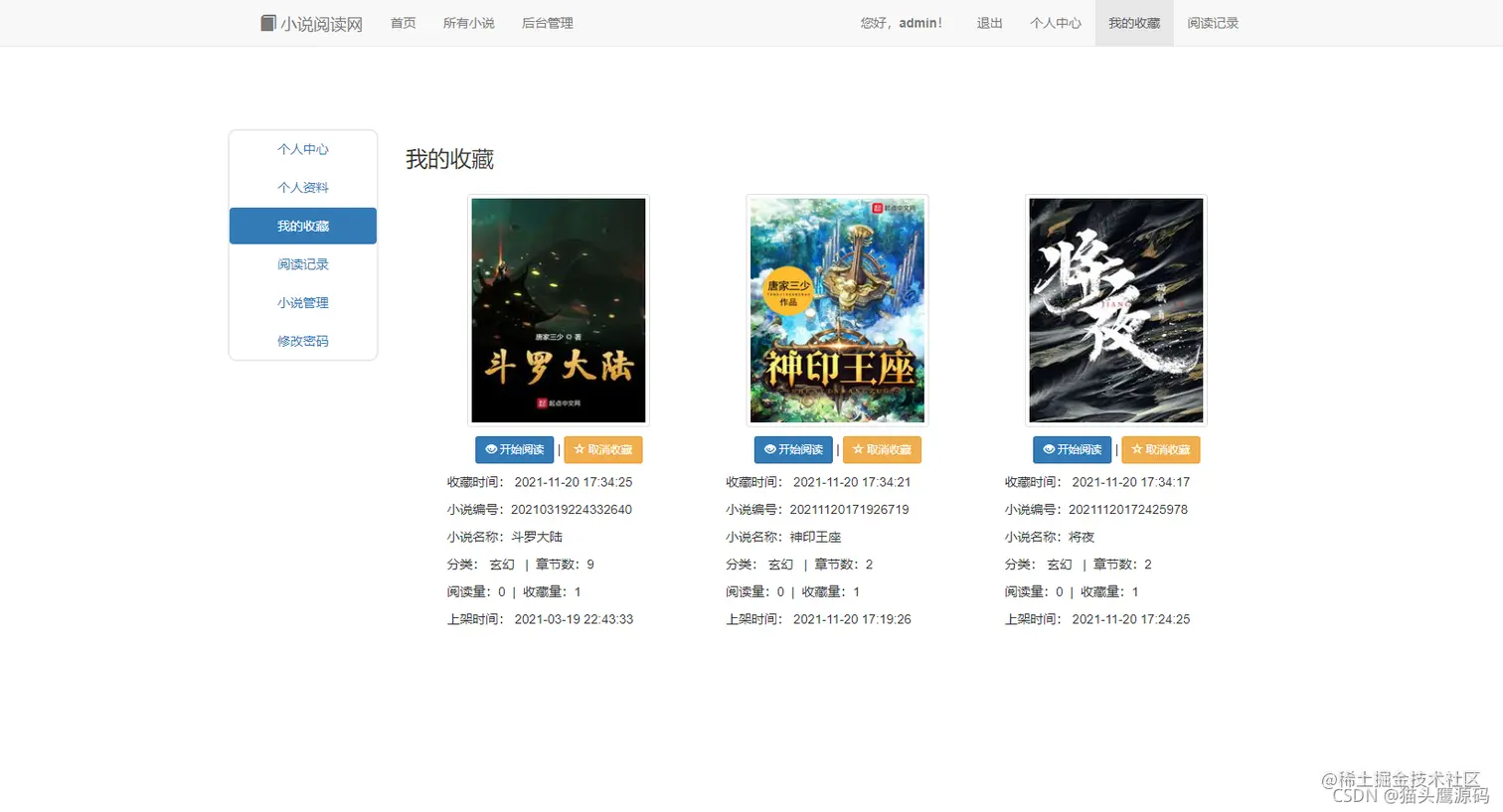Click the book logo icon beside 小说阅读网
The image size is (1503, 812).
pyautogui.click(x=268, y=23)
